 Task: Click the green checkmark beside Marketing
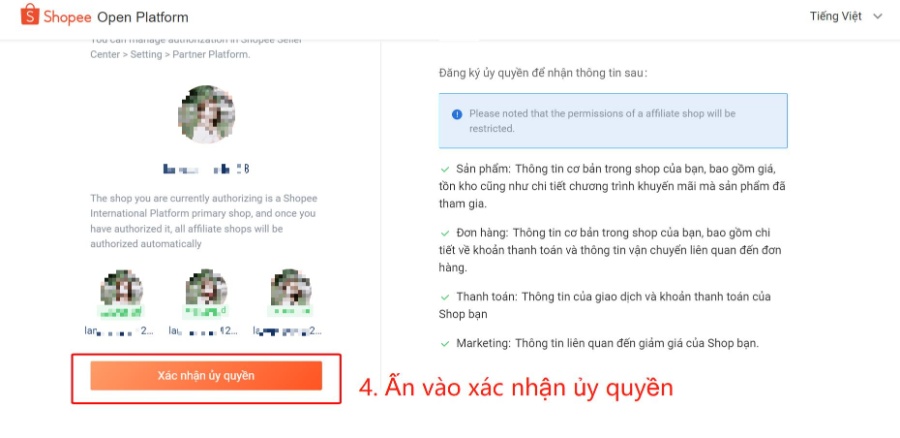pyautogui.click(x=445, y=344)
